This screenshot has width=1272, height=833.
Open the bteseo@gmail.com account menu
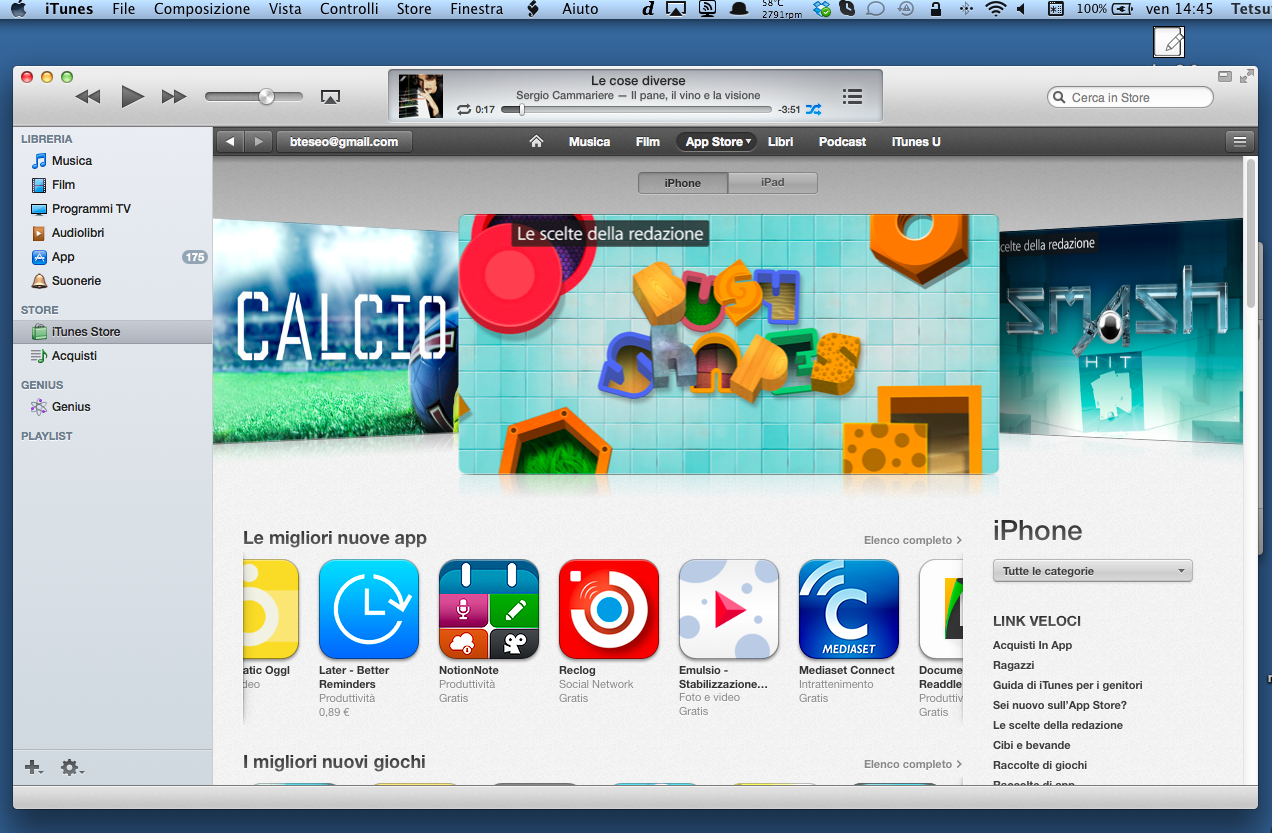pyautogui.click(x=344, y=142)
